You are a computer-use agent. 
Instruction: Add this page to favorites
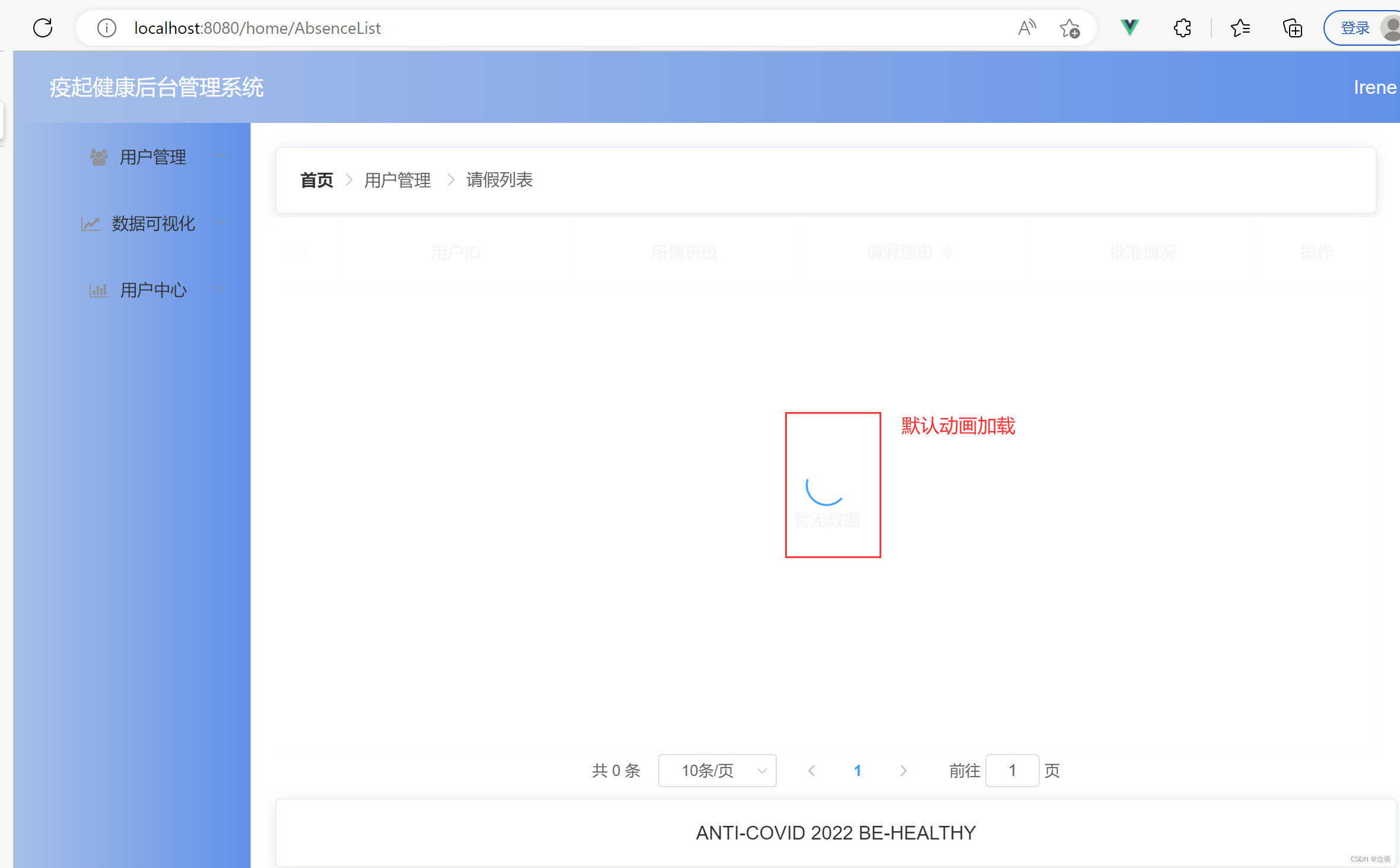pos(1069,27)
